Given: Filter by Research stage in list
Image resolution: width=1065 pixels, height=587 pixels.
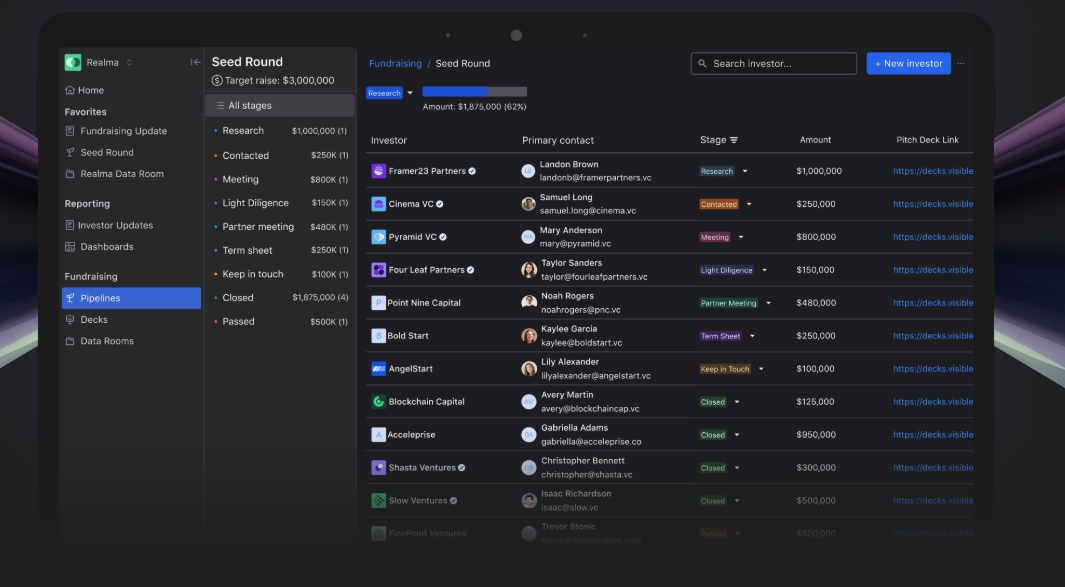Looking at the screenshot, I should tap(280, 130).
